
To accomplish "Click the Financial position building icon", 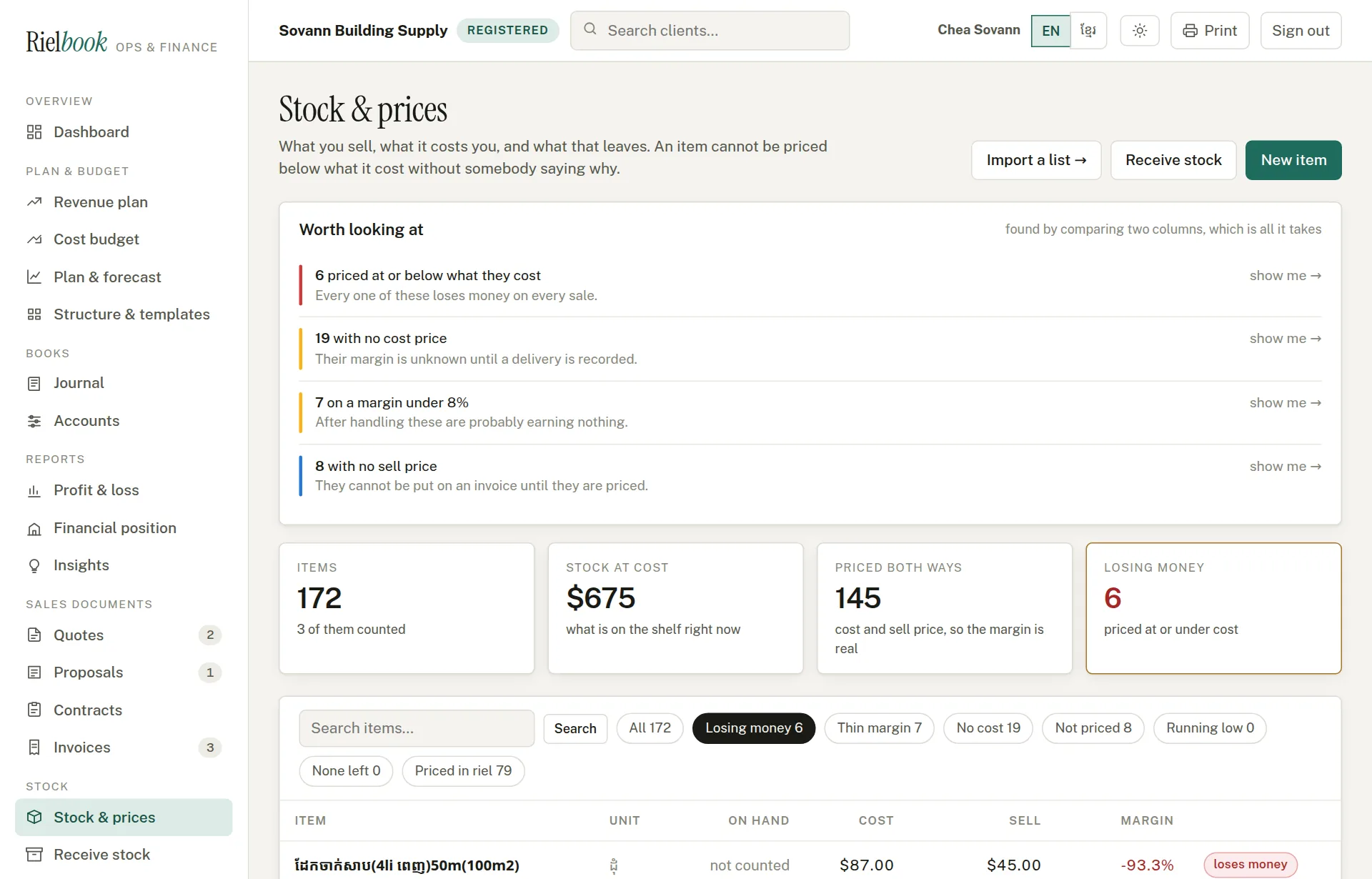I will point(34,529).
